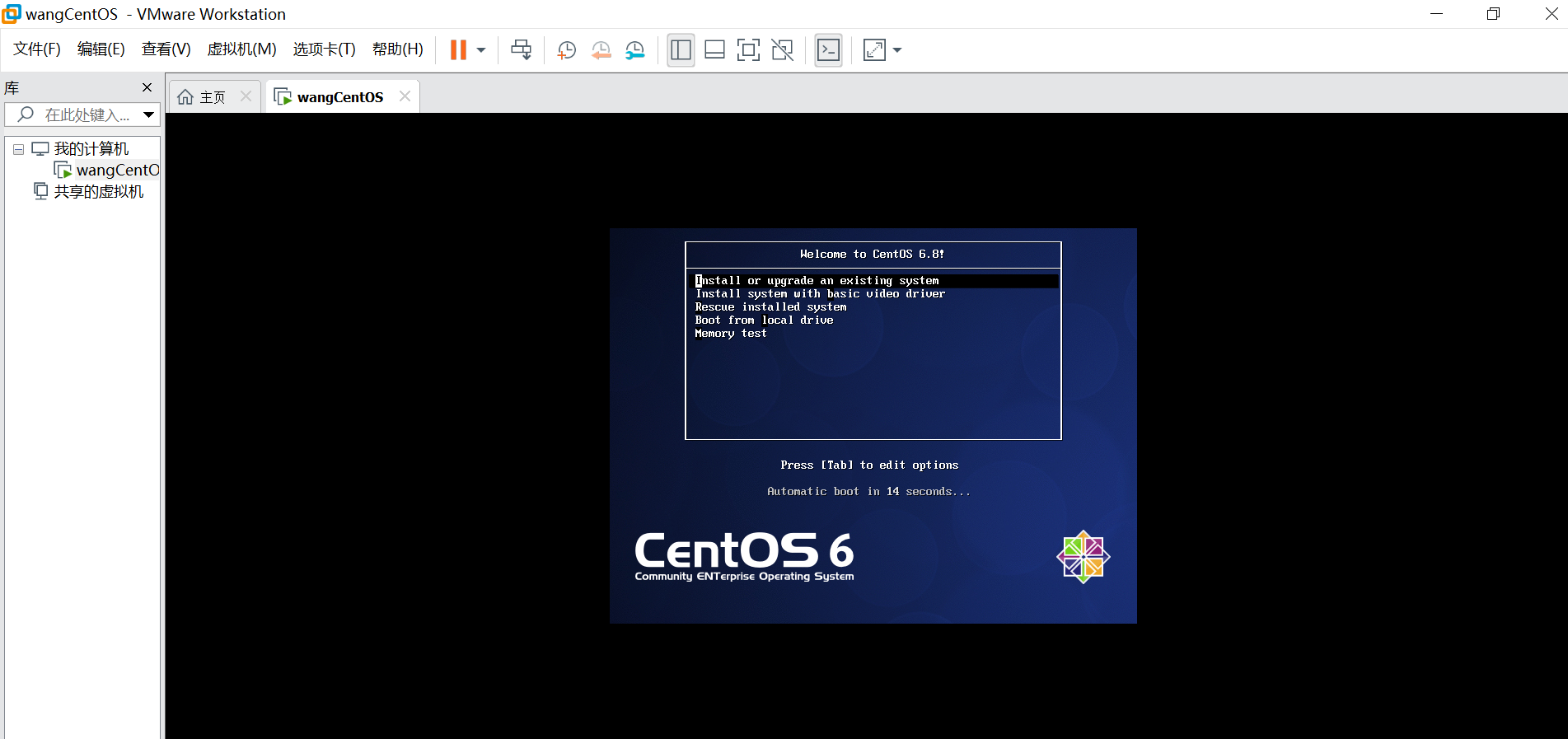The width and height of the screenshot is (1568, 739).
Task: Open the snapshot manager
Action: click(635, 50)
